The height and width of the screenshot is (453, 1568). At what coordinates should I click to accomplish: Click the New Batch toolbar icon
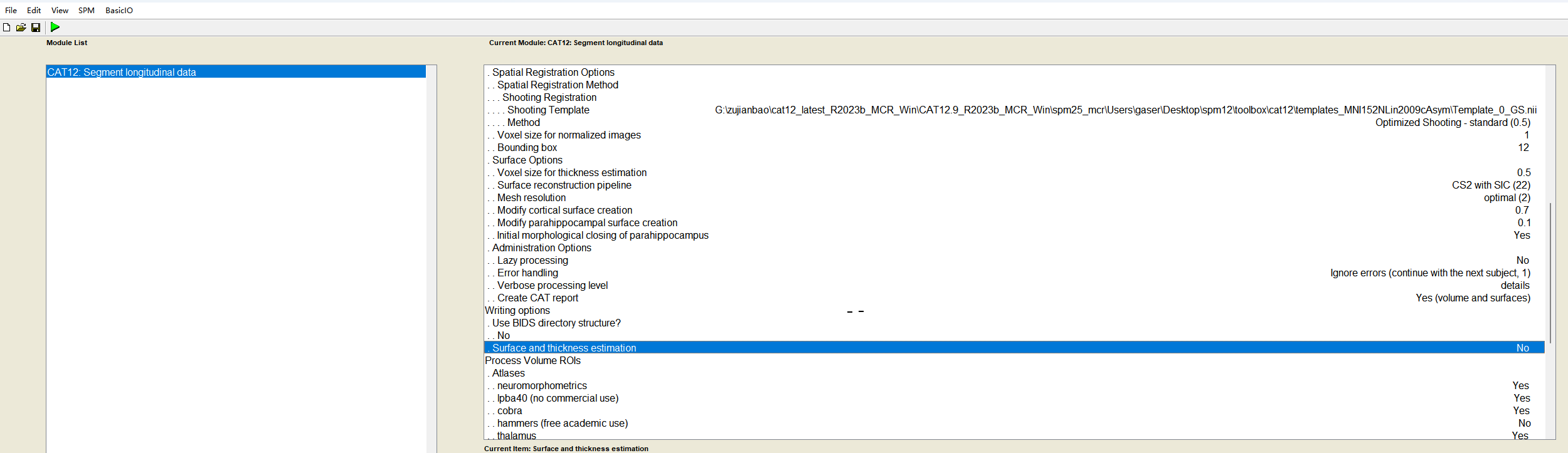click(x=6, y=28)
